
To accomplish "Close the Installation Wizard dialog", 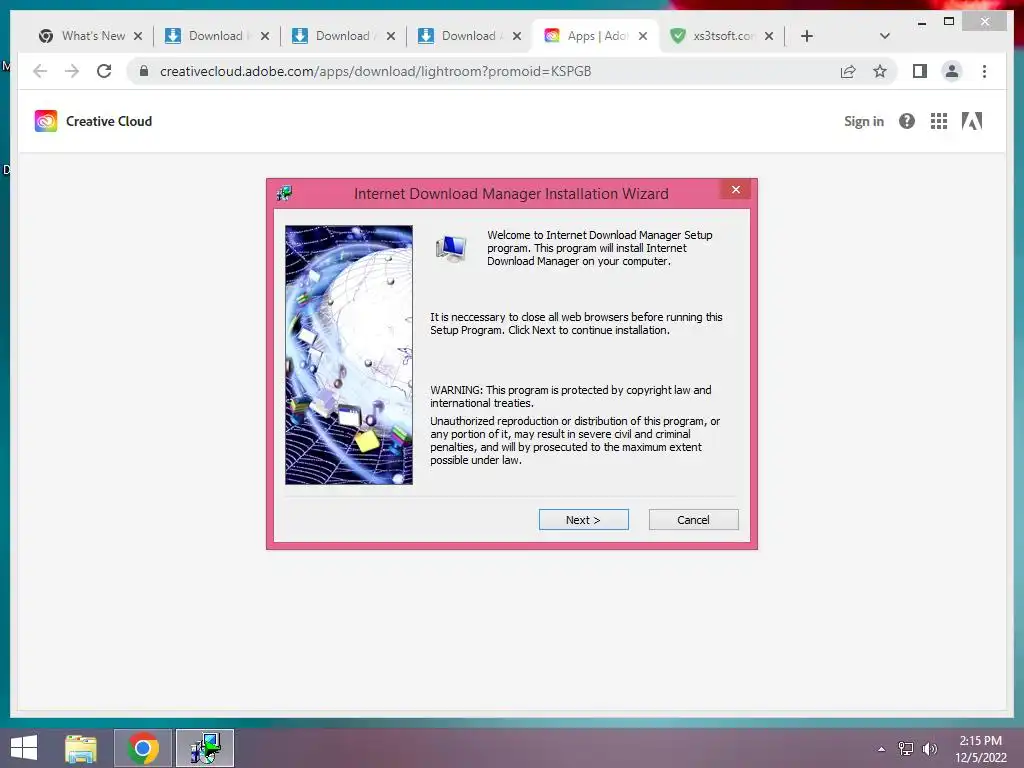I will pyautogui.click(x=736, y=189).
